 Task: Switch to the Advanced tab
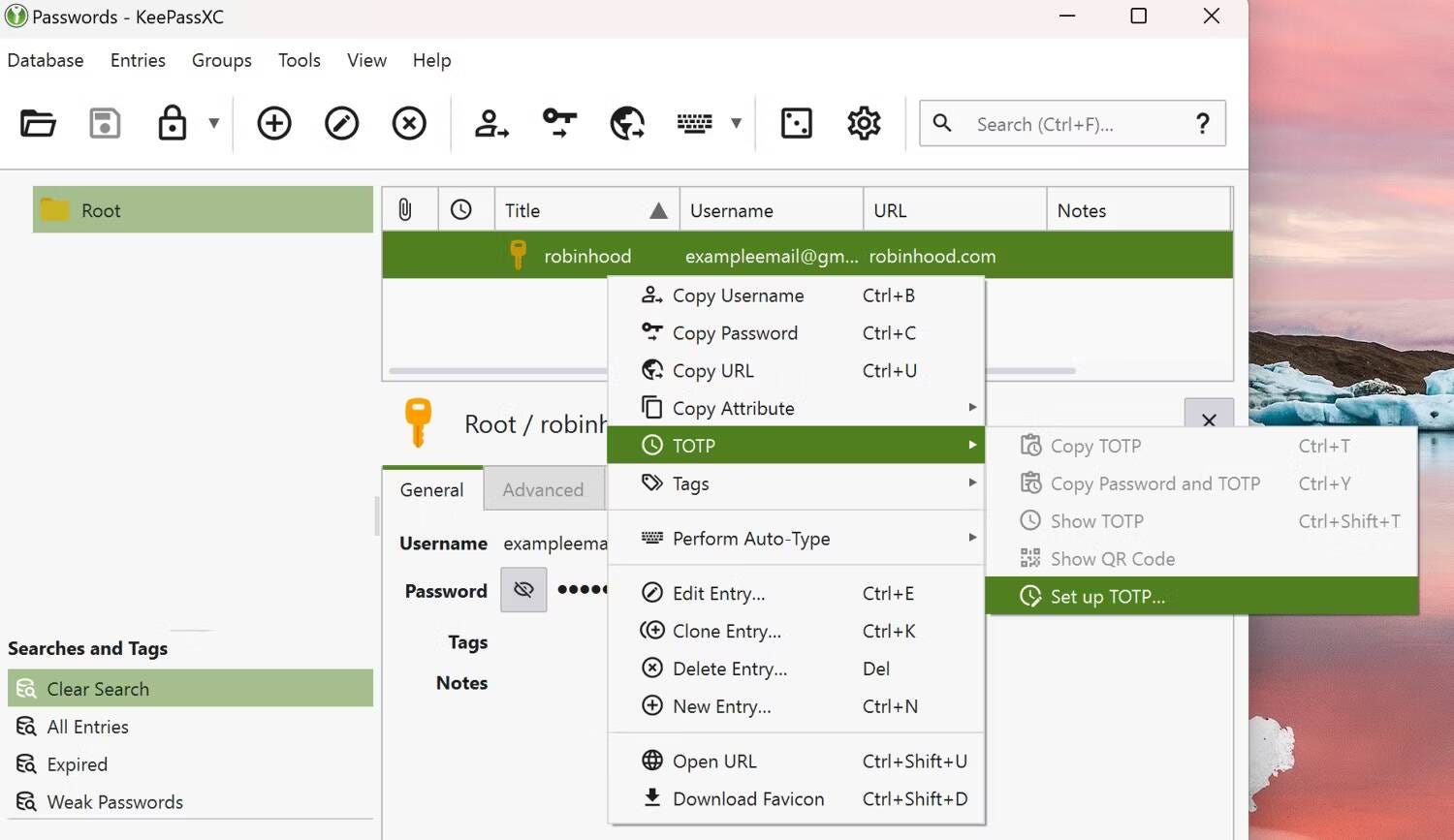(543, 490)
